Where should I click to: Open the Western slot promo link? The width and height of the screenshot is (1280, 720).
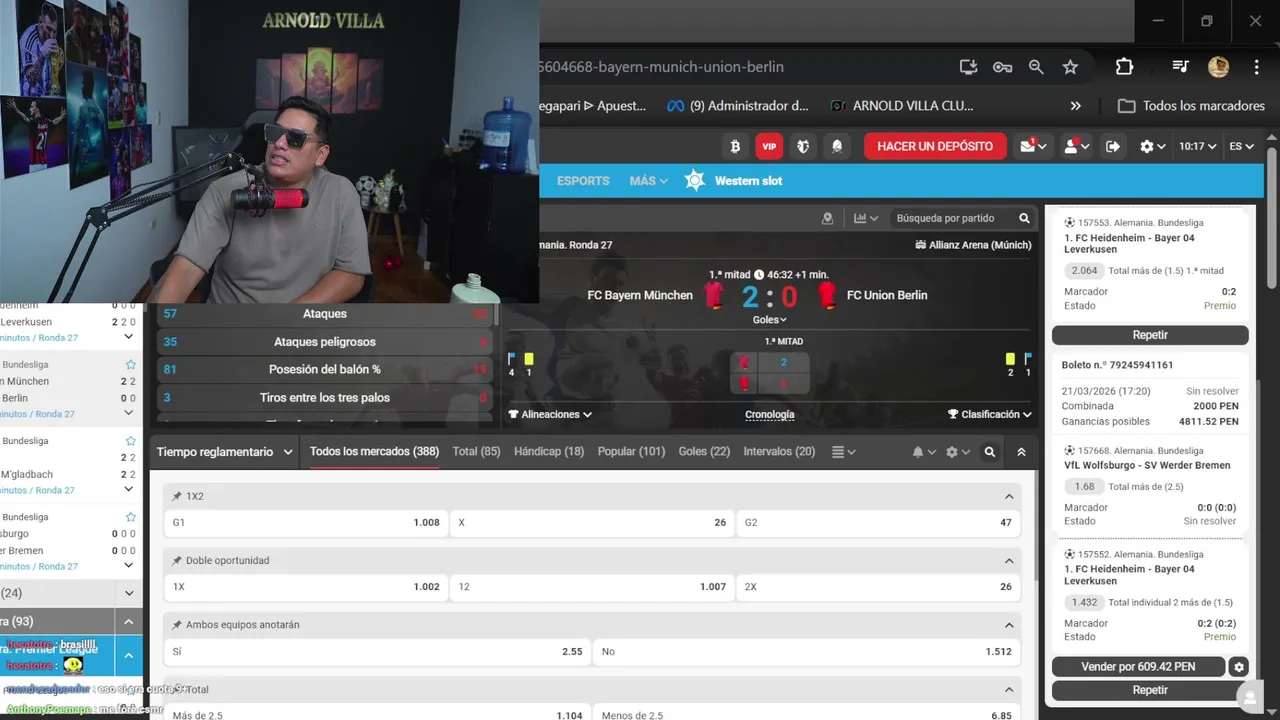733,181
